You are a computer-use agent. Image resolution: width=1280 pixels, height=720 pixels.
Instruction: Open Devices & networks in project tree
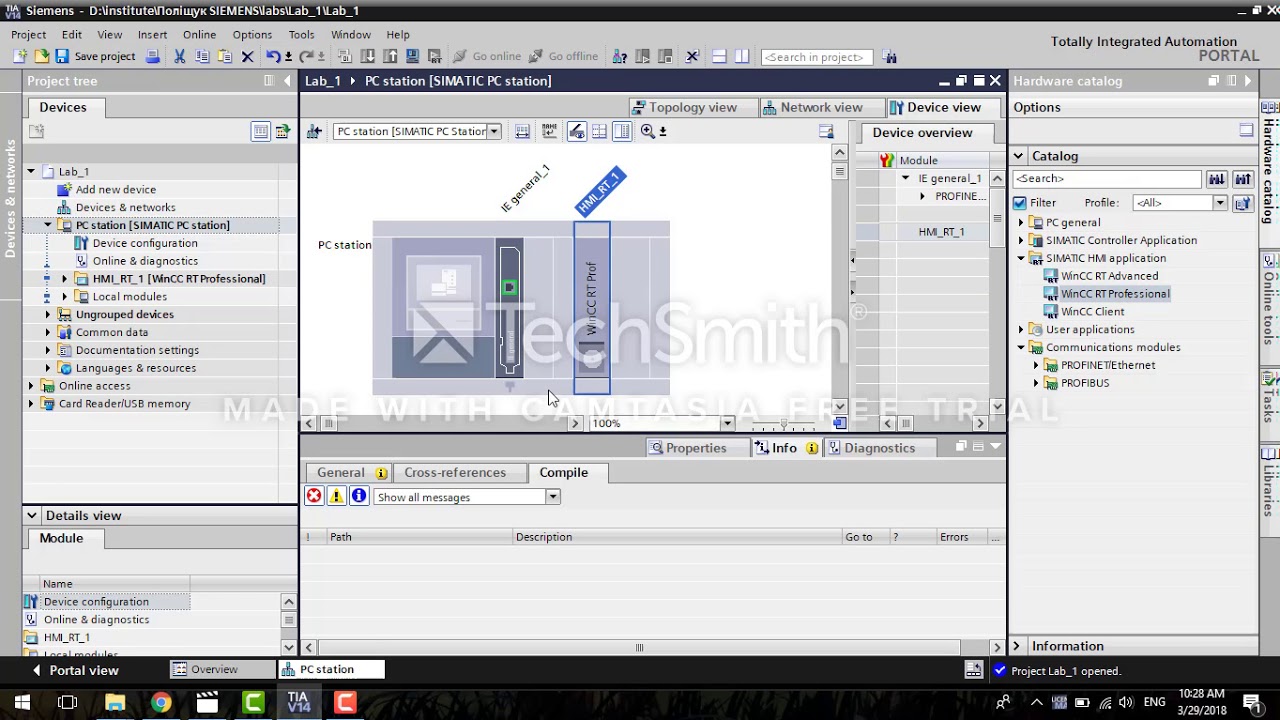pyautogui.click(x=125, y=207)
